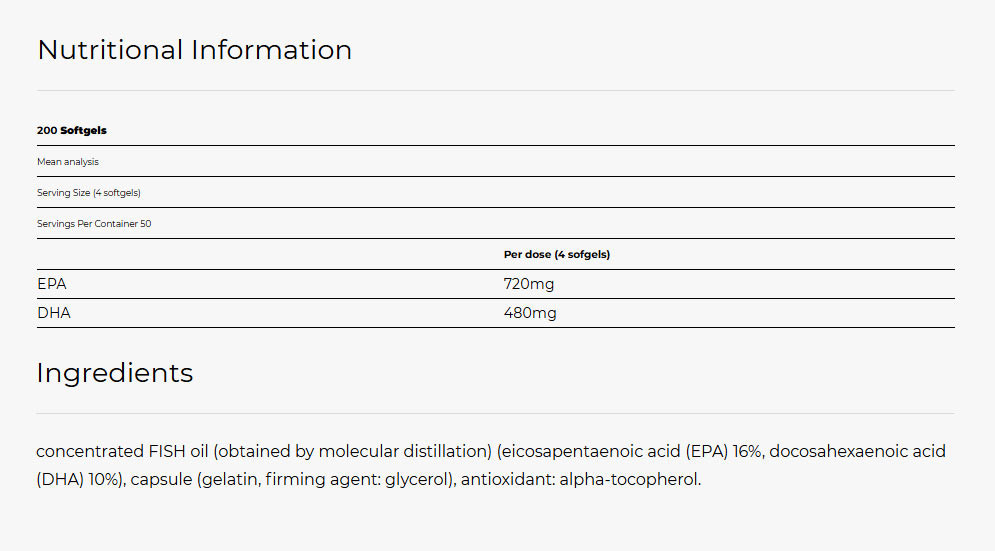Click the 720mg EPA value
The image size is (995, 551).
(x=529, y=284)
